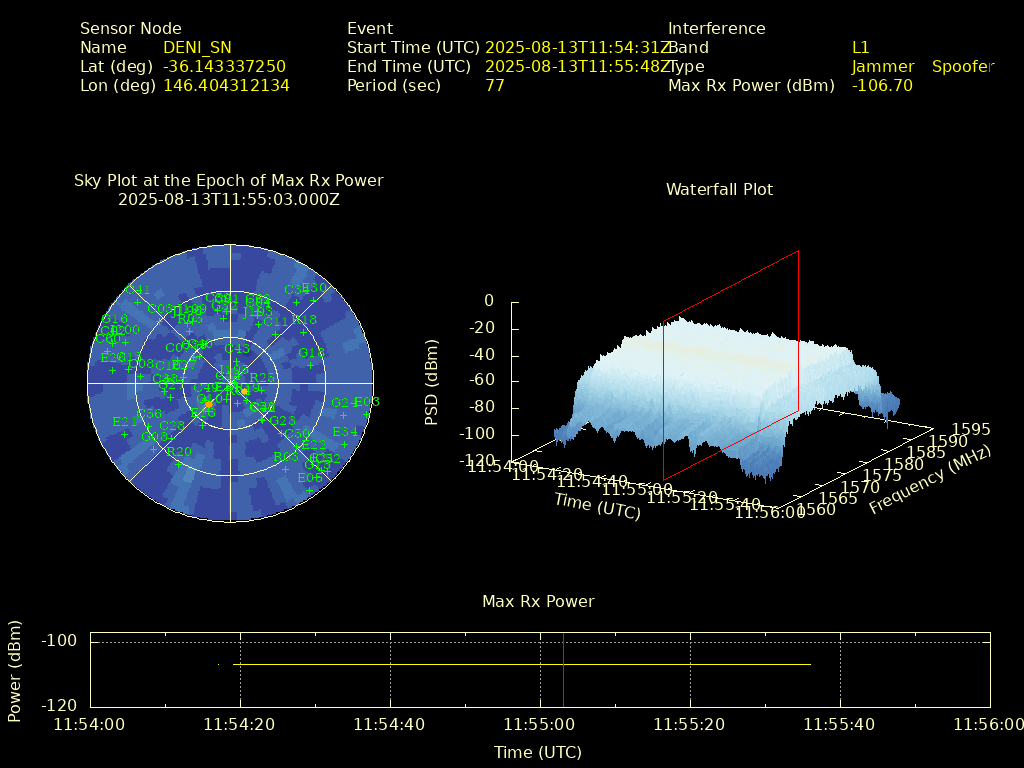Click the 11:54:40 tick on the power chart axis

(x=390, y=724)
